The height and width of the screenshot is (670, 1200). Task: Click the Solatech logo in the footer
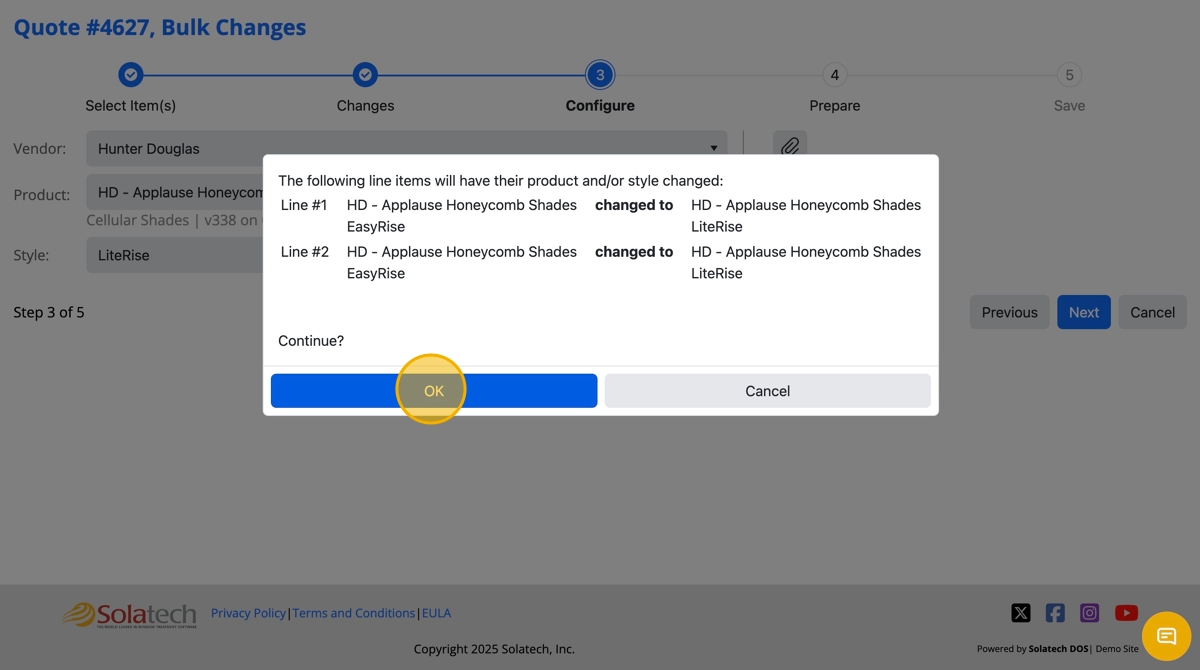130,615
